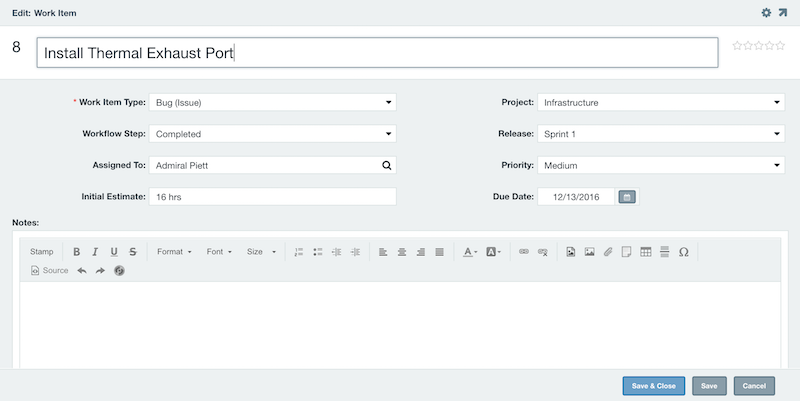Screen dimensions: 800x401
Task: Insert a table into Notes
Action: pyautogui.click(x=645, y=252)
